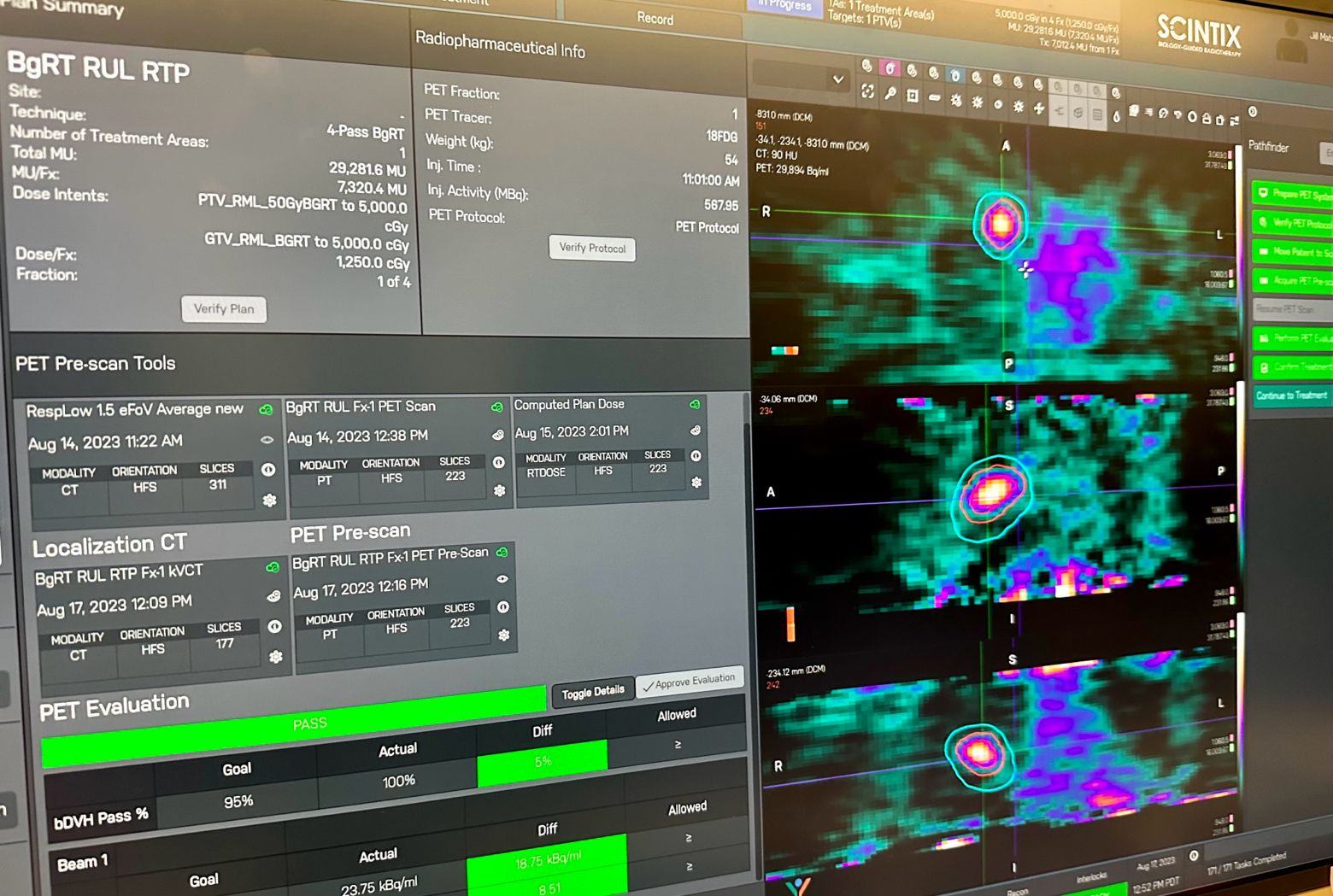Click the greyed Resume PET Scan button
This screenshot has height=896, width=1333.
pyautogui.click(x=1292, y=309)
